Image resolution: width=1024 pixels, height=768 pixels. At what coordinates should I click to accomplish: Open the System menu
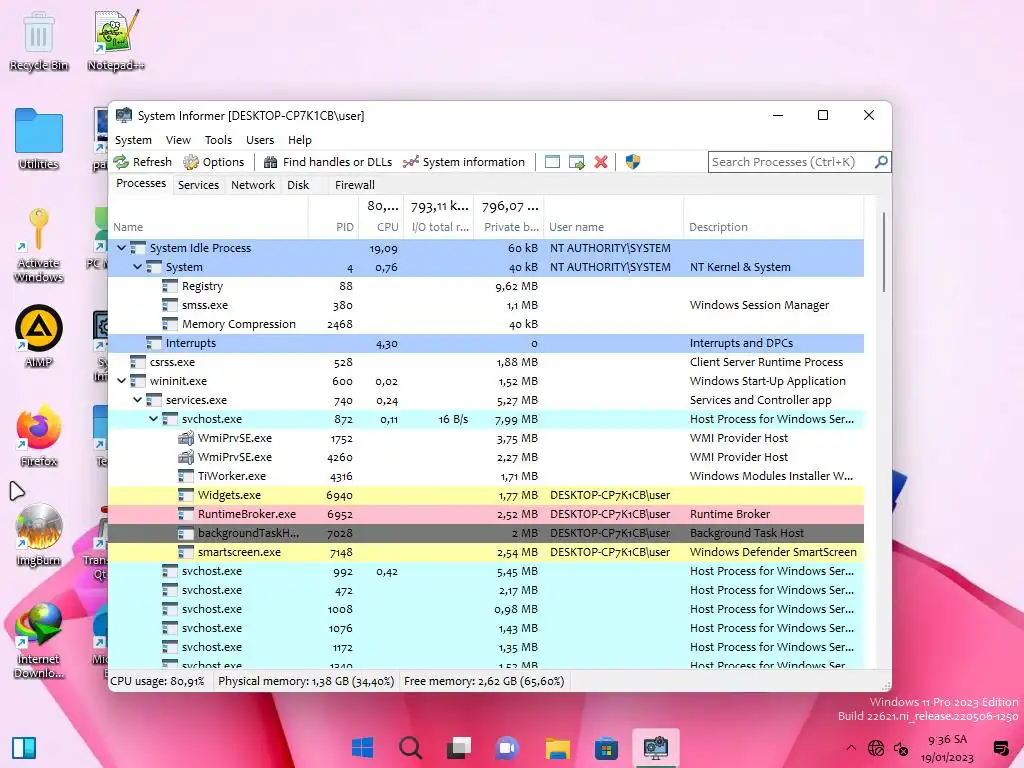click(x=133, y=140)
